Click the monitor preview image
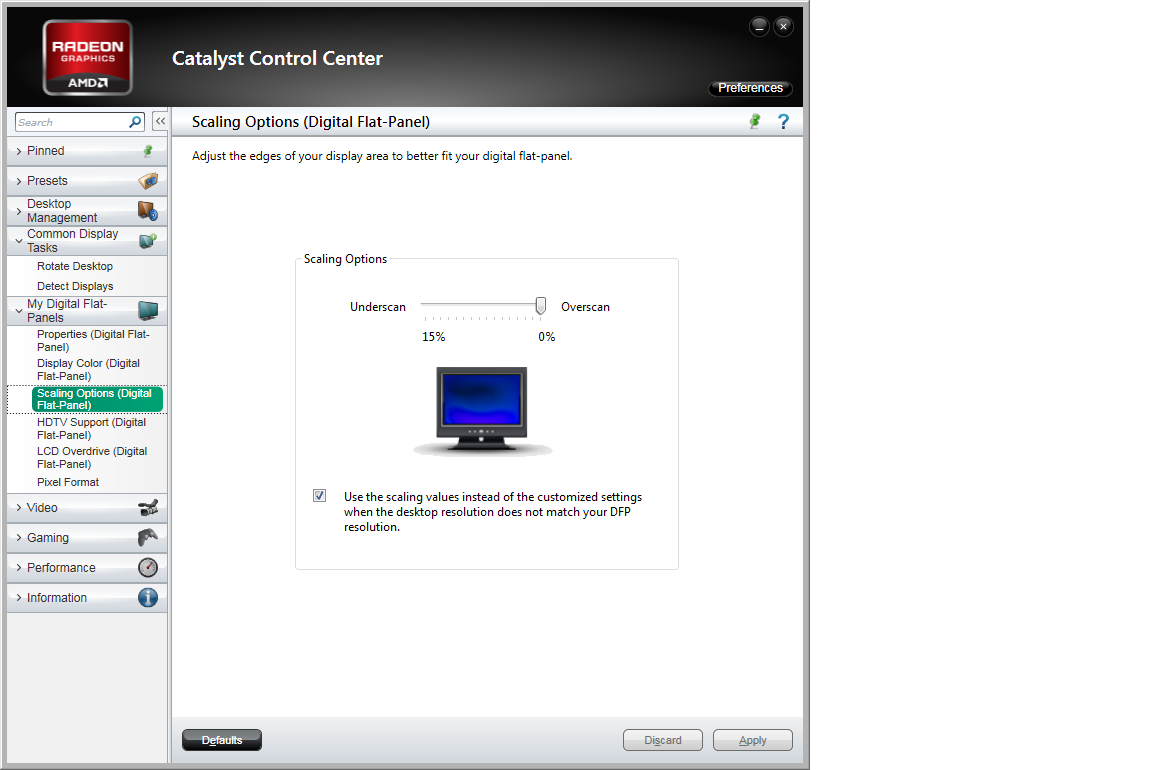Viewport: 1152px width, 770px height. [x=482, y=411]
